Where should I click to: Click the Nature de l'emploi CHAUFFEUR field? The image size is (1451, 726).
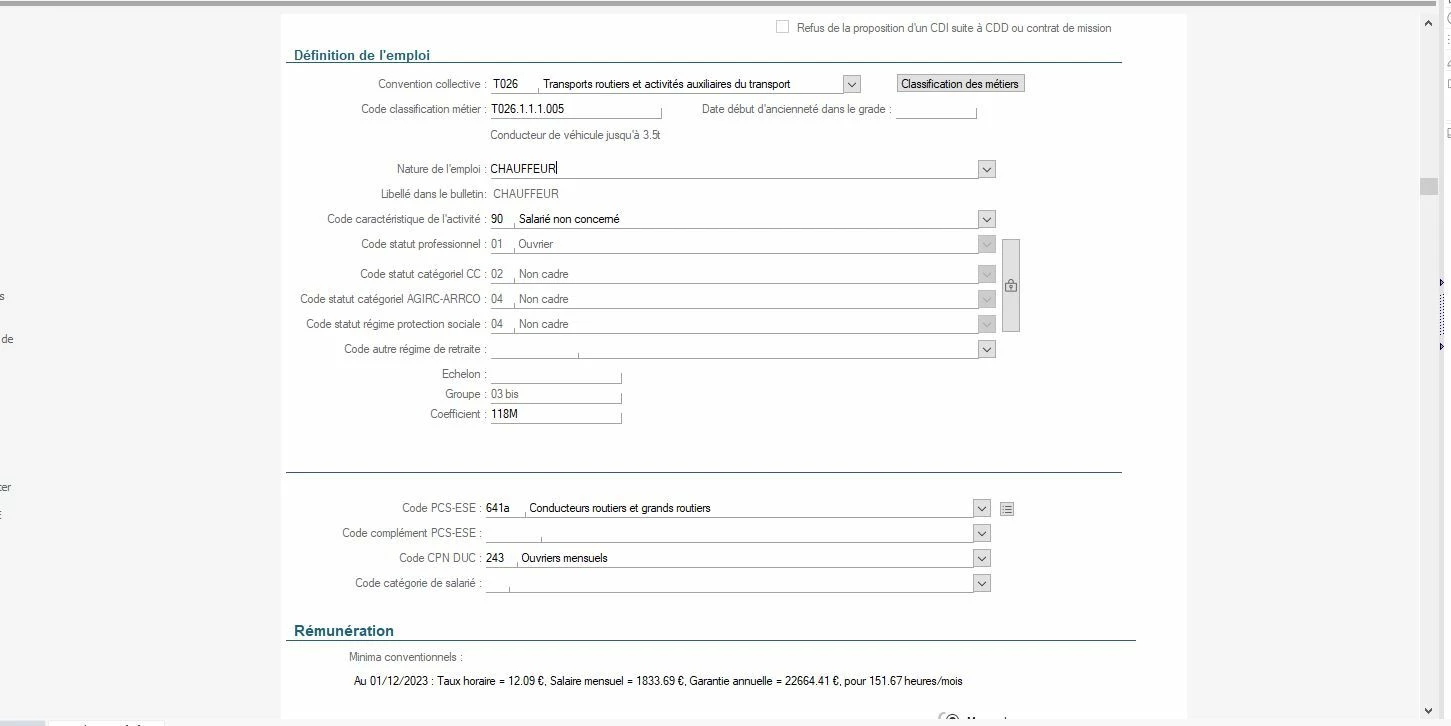(733, 169)
